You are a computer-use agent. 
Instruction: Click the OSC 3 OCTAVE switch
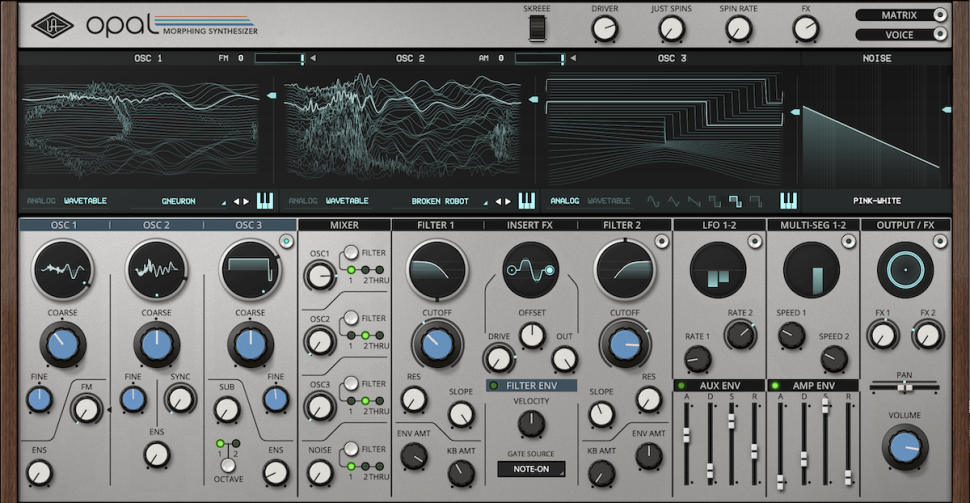coord(228,465)
